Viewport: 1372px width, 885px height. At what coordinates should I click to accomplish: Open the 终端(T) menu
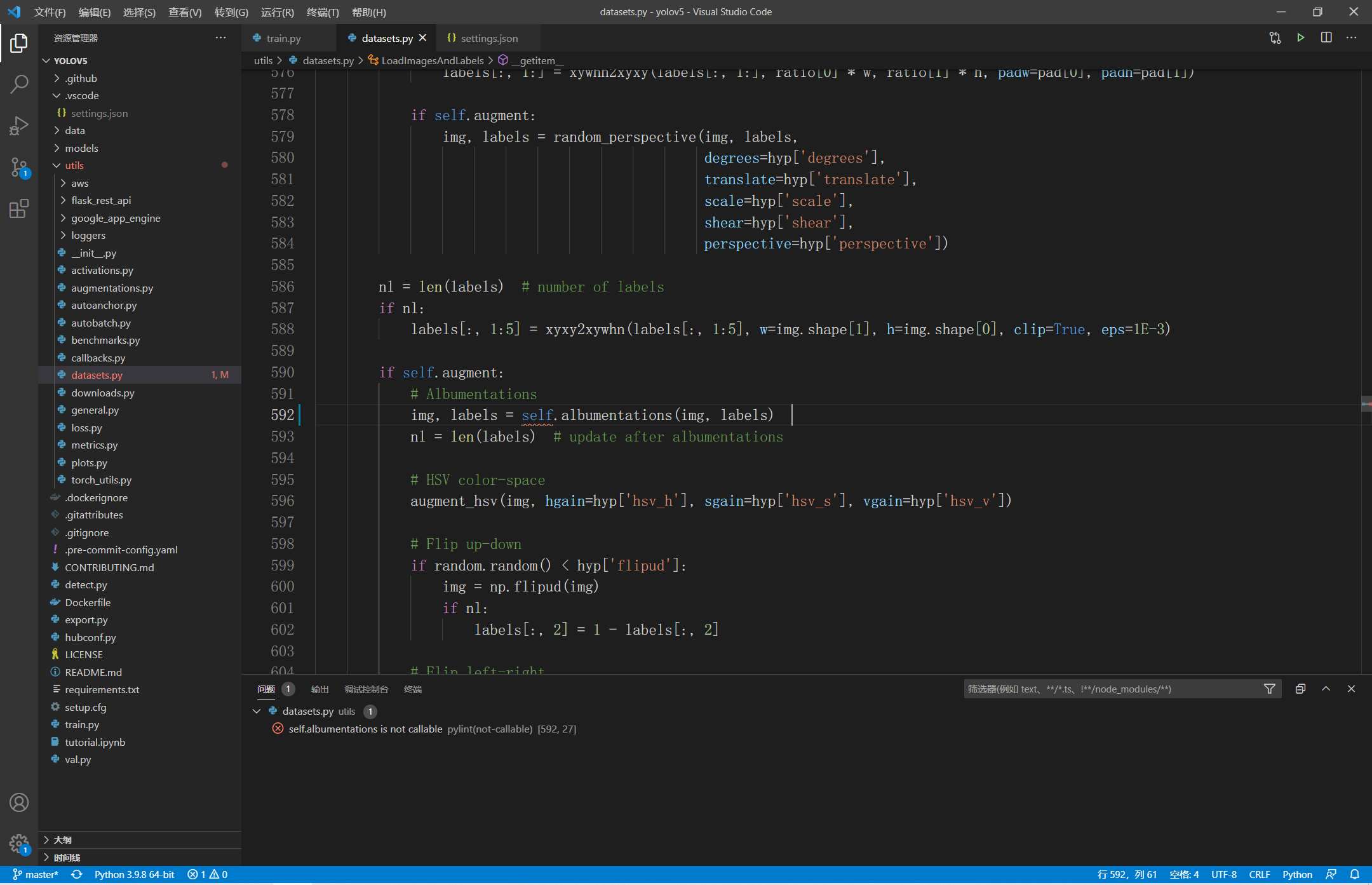323,12
